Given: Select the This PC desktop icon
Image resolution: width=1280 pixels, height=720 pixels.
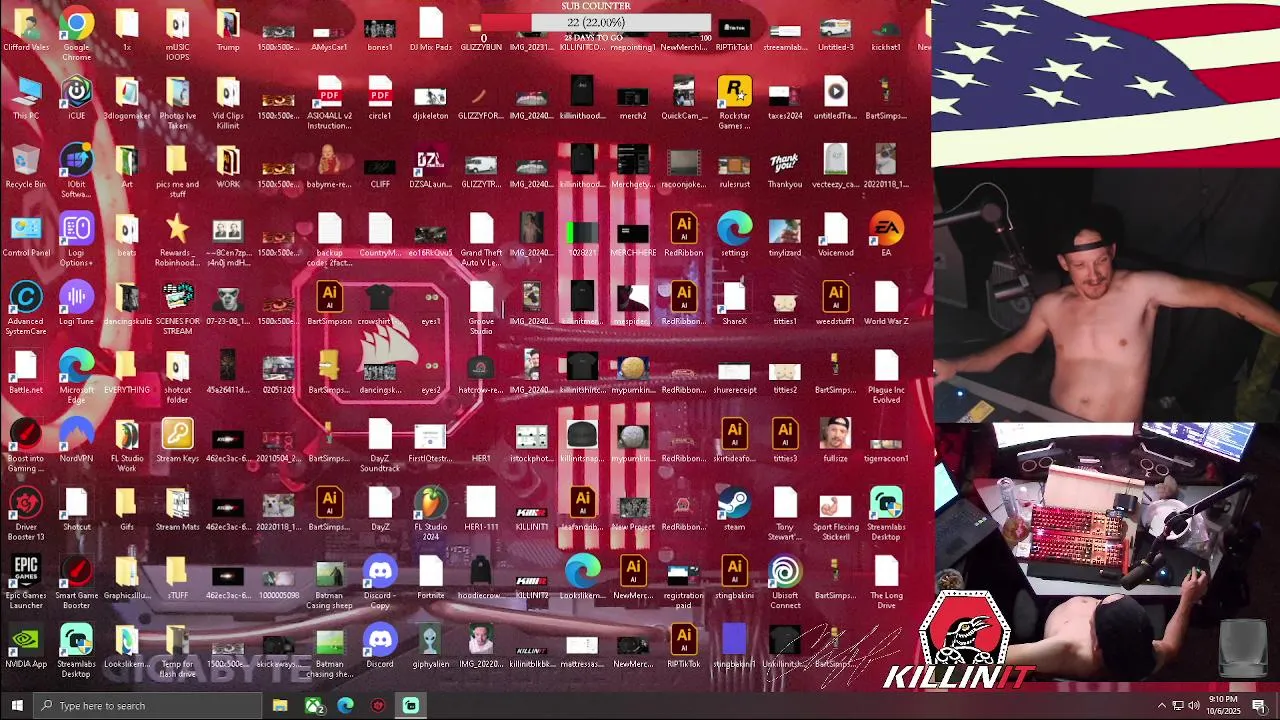Looking at the screenshot, I should pos(25,92).
